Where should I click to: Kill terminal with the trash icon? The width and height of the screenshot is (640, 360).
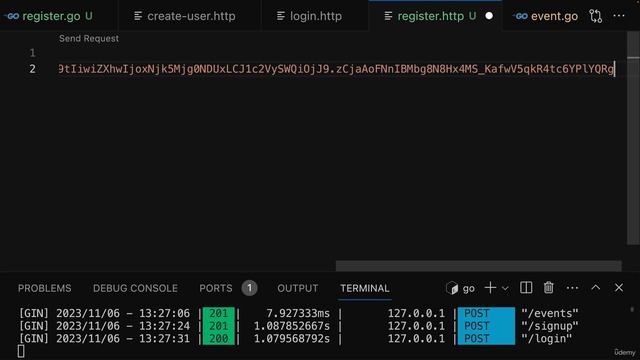549,288
